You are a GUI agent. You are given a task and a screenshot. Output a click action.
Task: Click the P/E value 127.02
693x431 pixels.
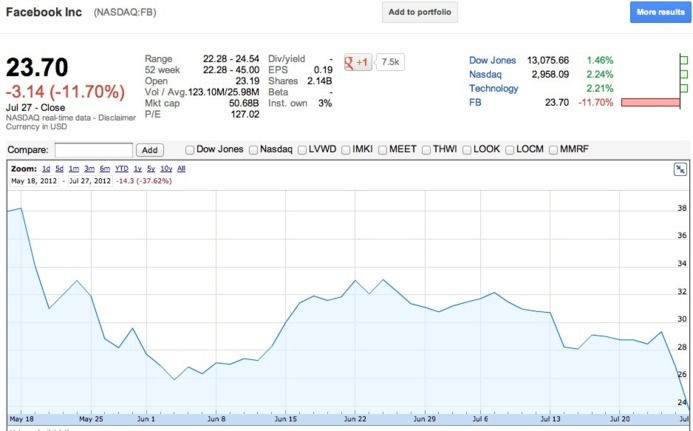click(245, 114)
